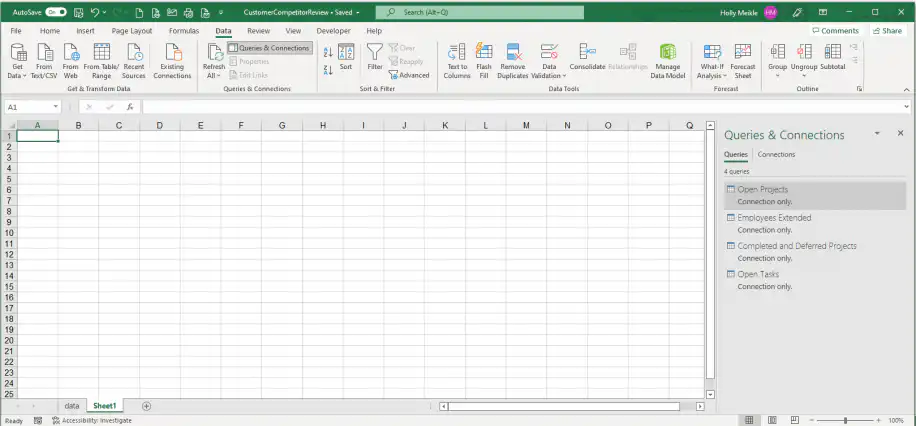Screen dimensions: 916x426
Task: Open Existing Connections
Action: (172, 61)
